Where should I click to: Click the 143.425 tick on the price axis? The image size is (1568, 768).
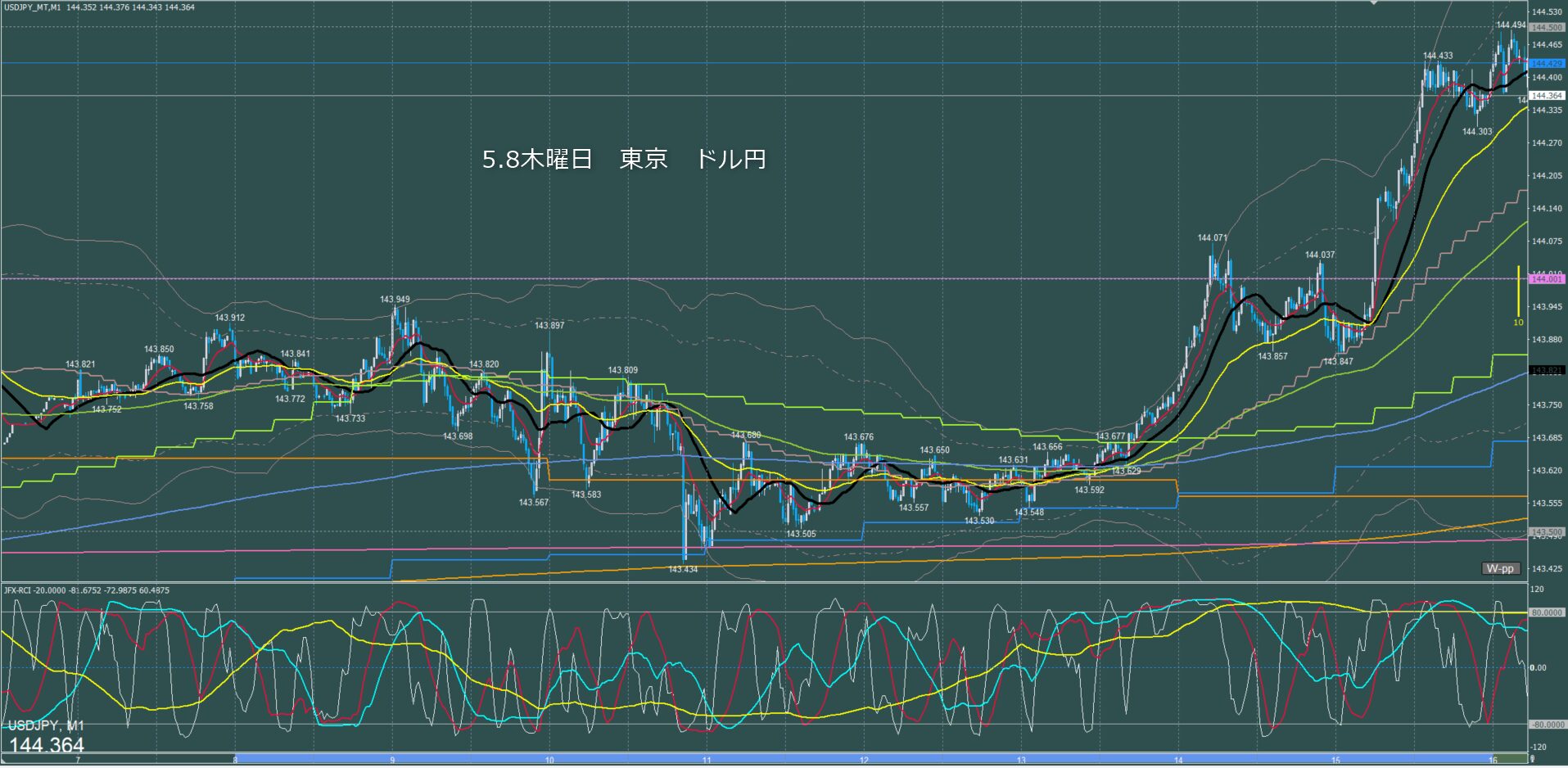[1547, 568]
